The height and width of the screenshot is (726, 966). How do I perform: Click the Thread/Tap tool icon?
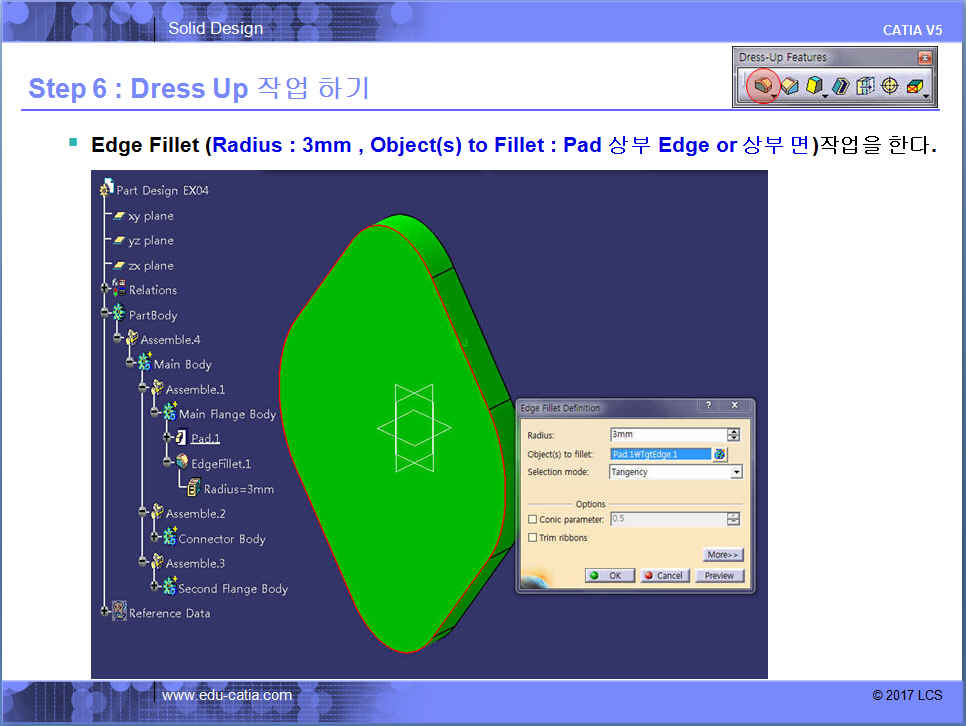[x=889, y=87]
